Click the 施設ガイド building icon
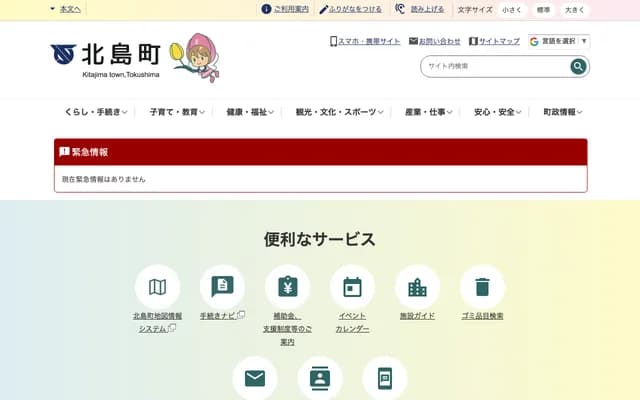The height and width of the screenshot is (400, 640). pyautogui.click(x=417, y=287)
